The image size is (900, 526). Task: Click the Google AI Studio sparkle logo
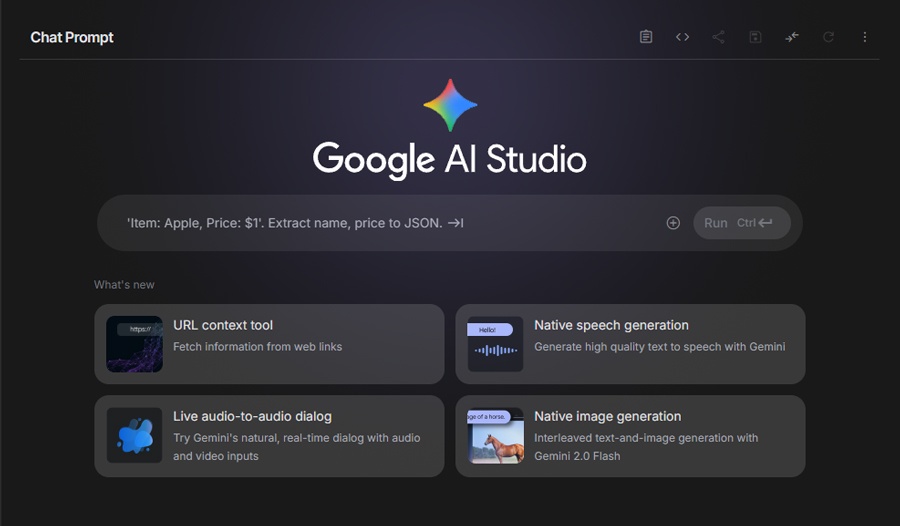(x=450, y=105)
